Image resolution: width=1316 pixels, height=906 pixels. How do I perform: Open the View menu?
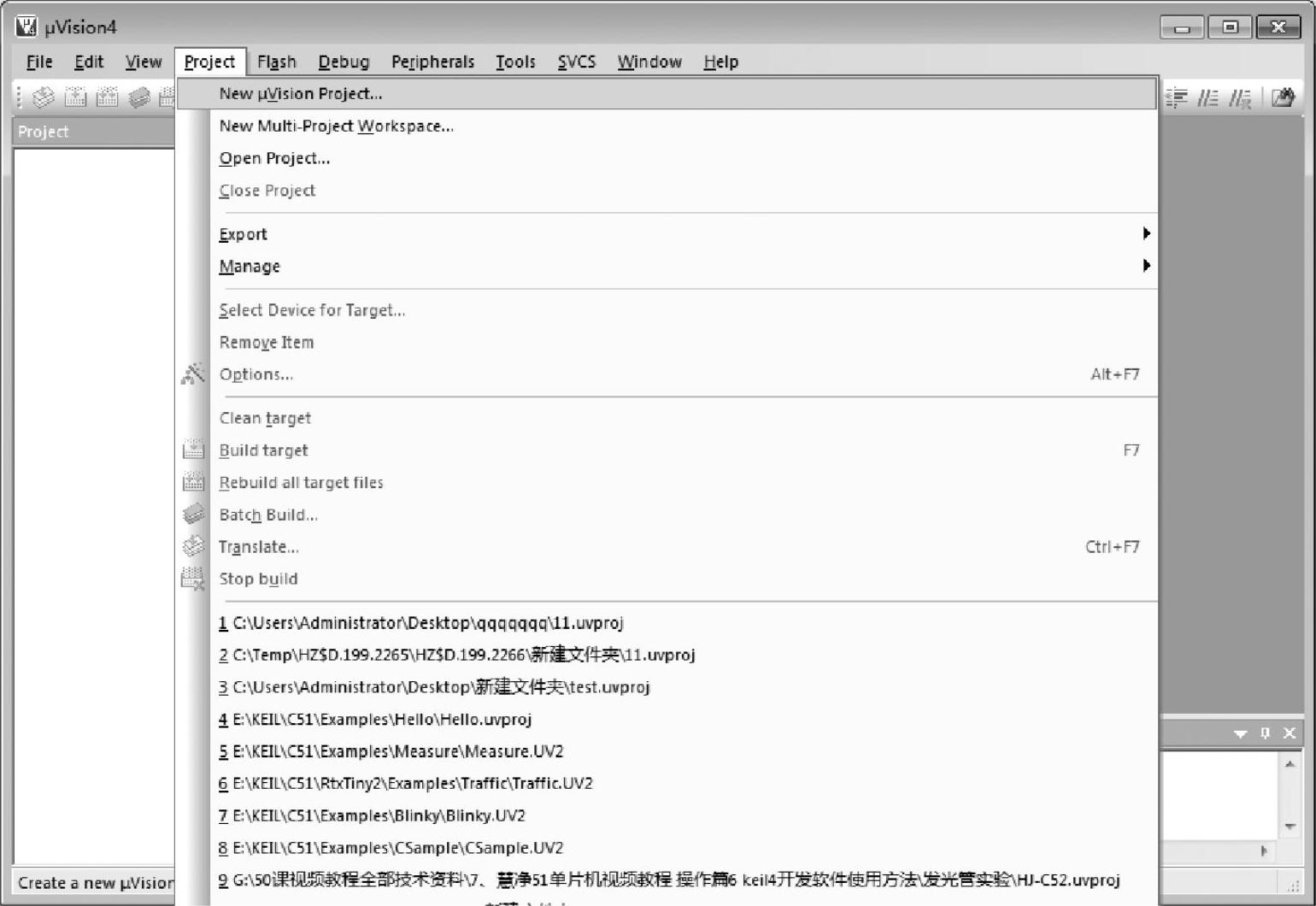(144, 62)
